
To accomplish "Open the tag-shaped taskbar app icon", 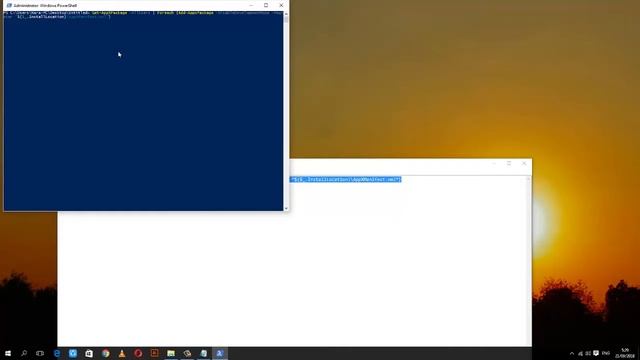I will pos(187,353).
